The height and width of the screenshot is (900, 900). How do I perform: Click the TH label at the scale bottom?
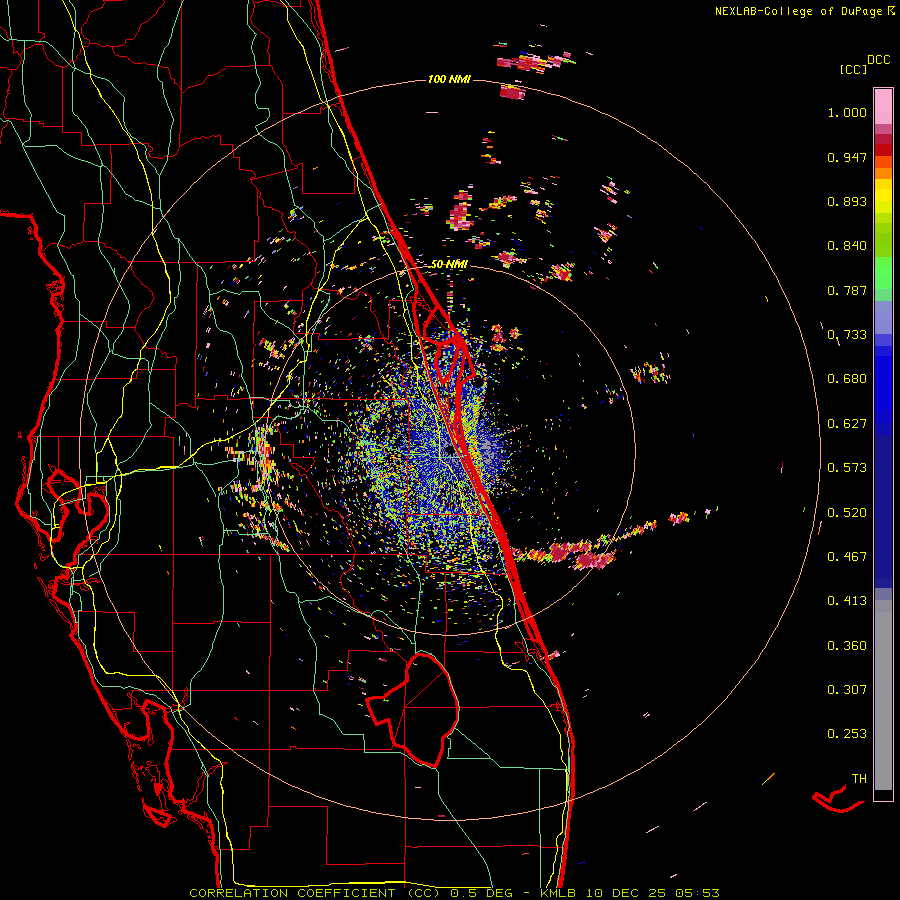[x=859, y=779]
